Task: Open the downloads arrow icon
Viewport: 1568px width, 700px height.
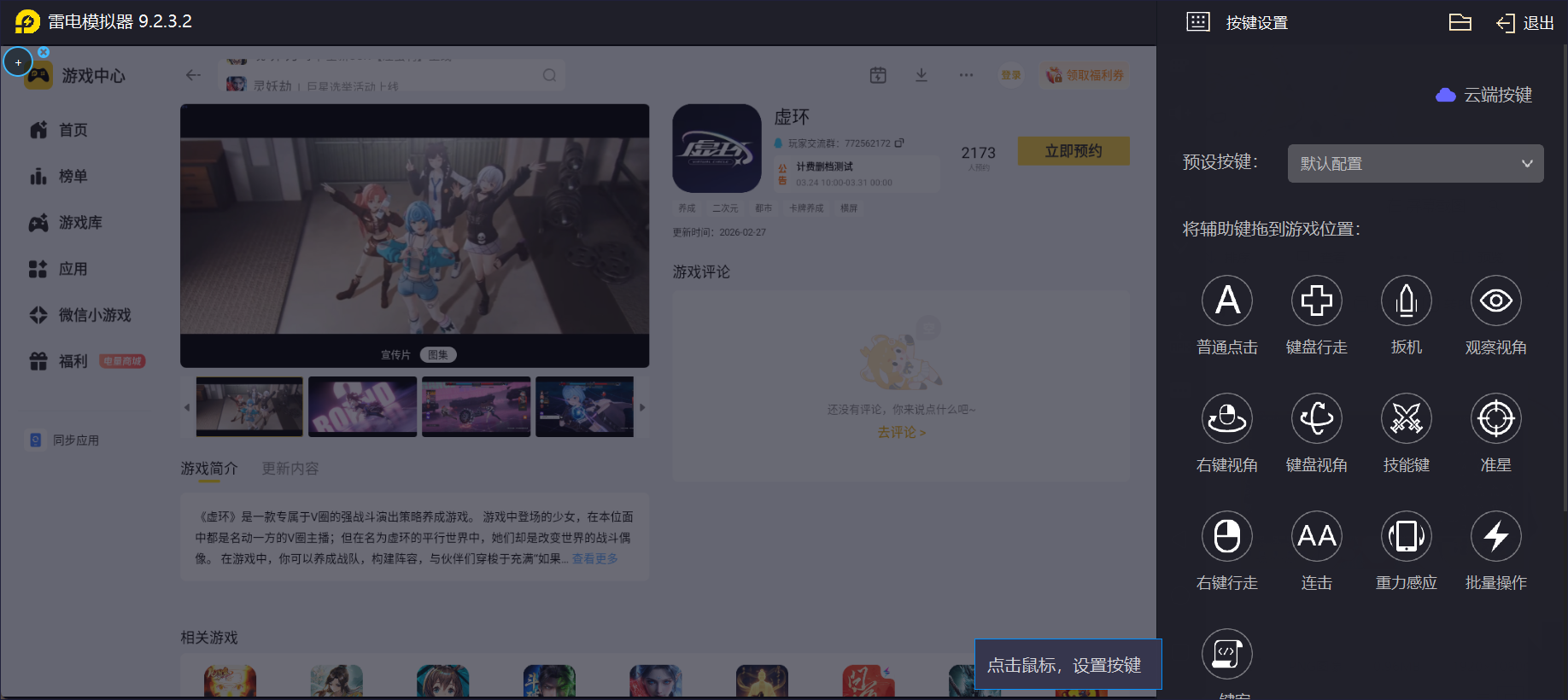Action: (921, 75)
